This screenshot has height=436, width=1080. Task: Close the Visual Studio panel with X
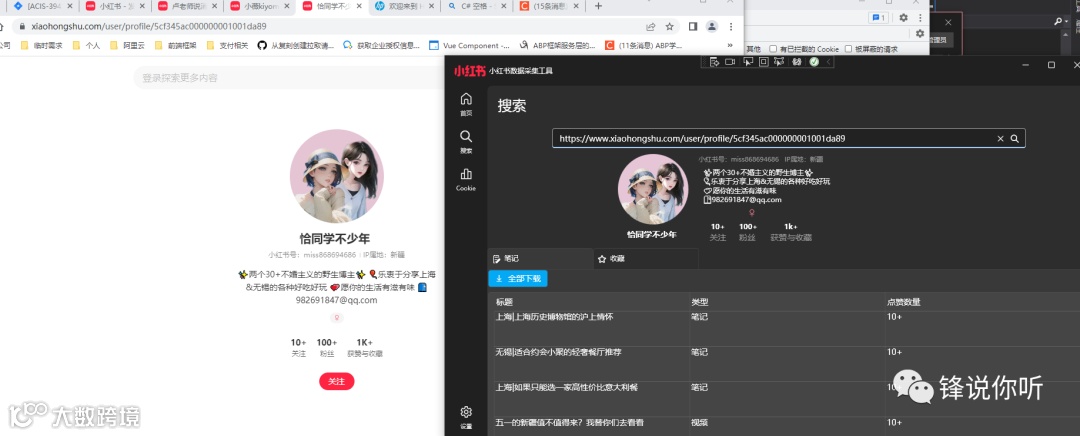click(x=948, y=22)
